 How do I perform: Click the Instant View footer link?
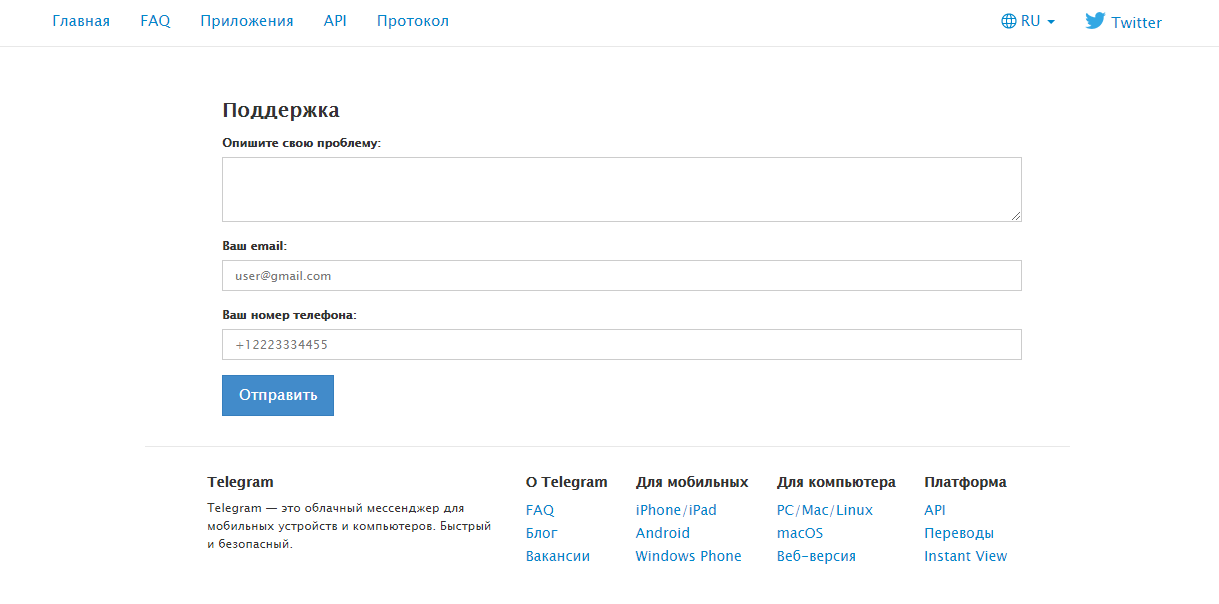[x=965, y=556]
